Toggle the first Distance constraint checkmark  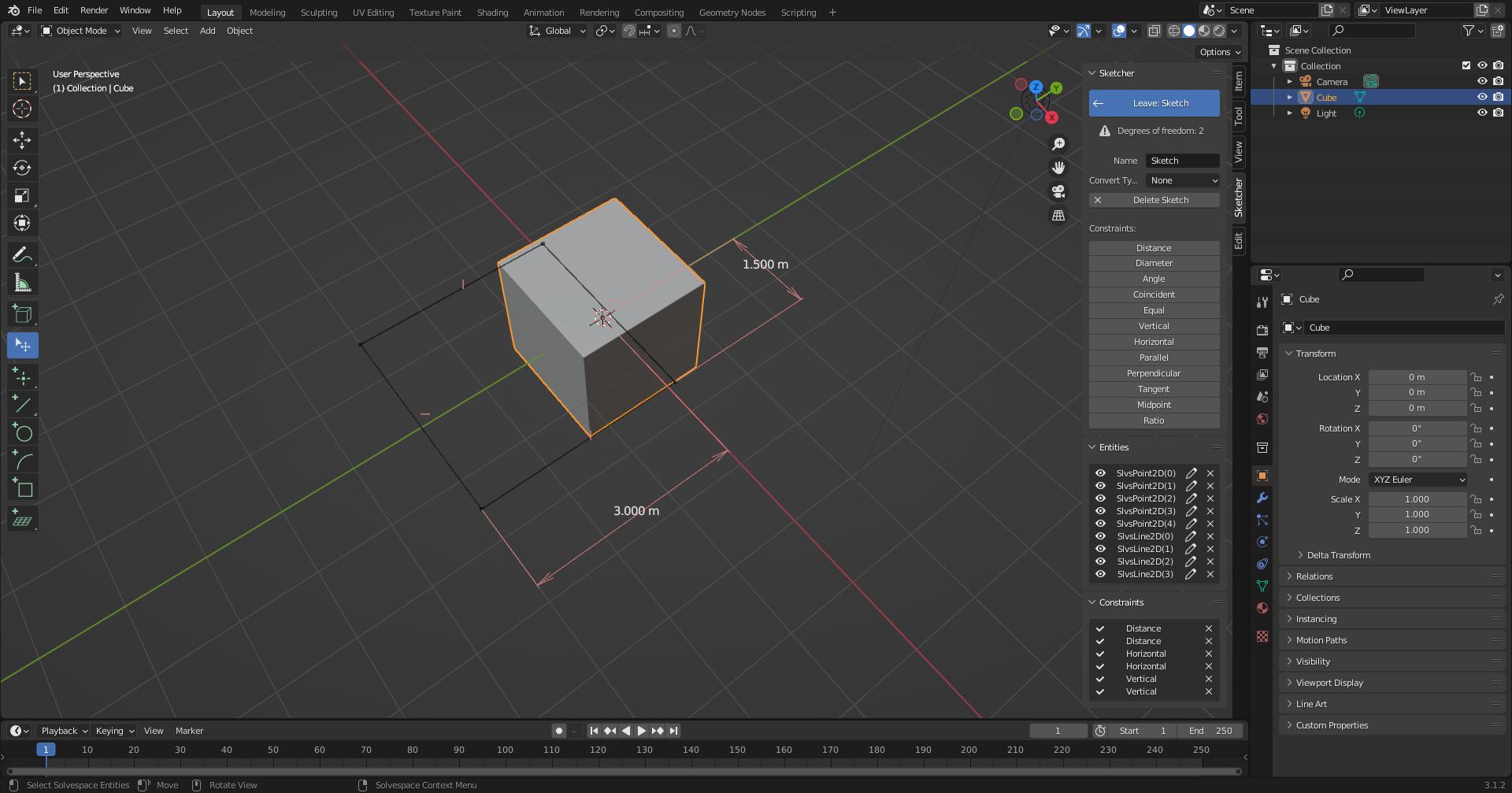(1100, 628)
